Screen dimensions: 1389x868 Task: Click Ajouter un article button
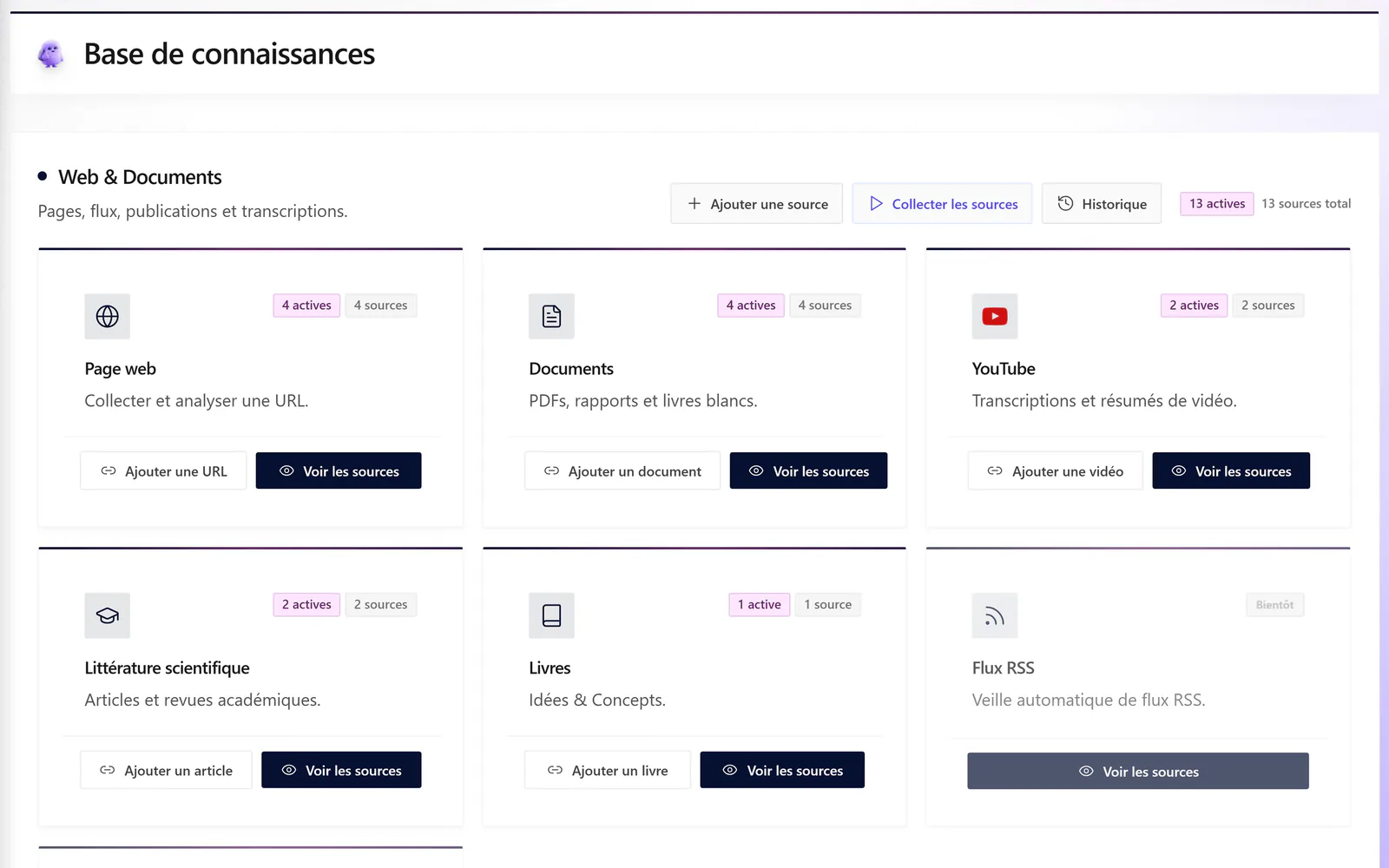166,771
